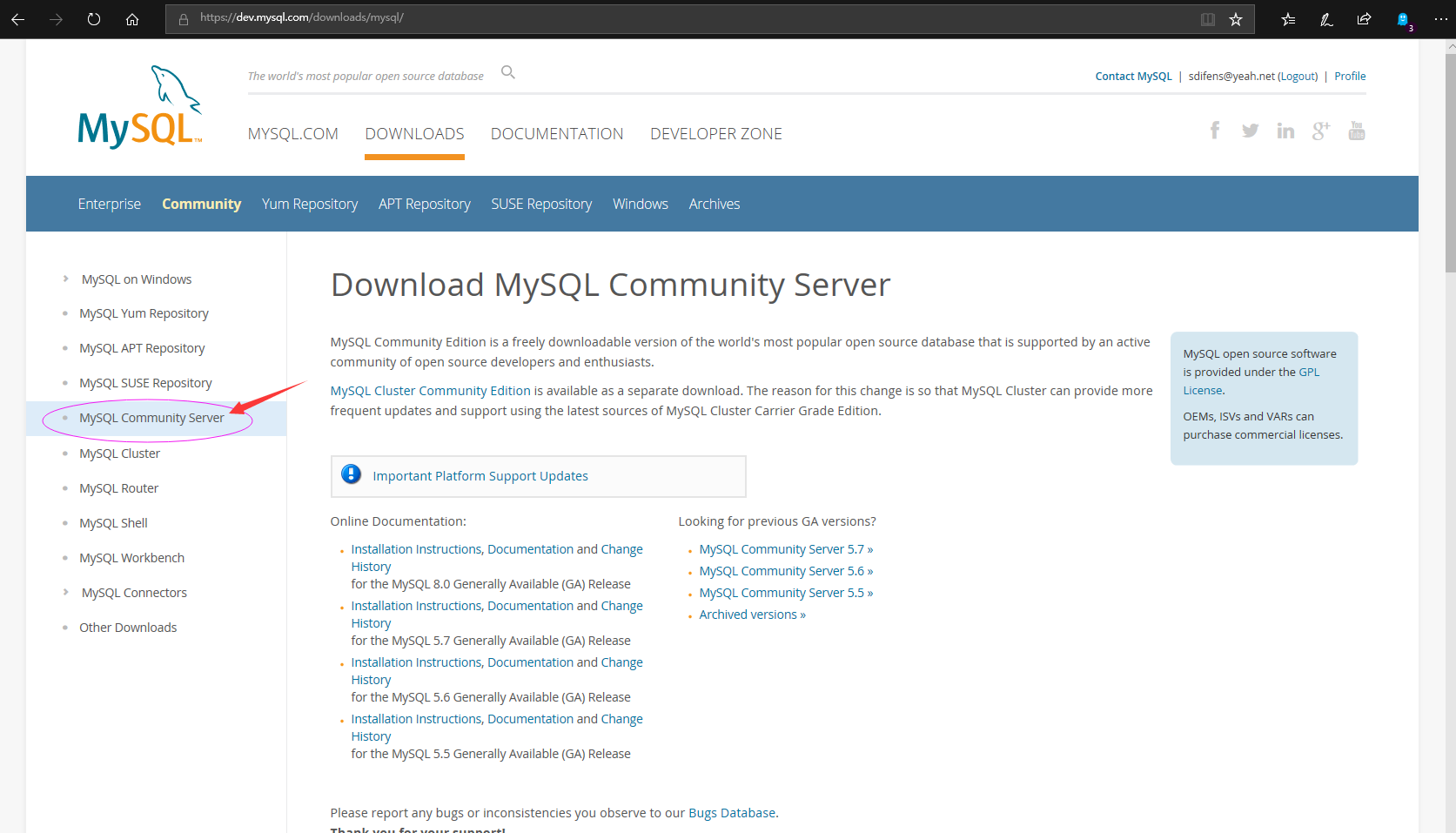Open the browser extension icon with badge
Screen dimensions: 1456x833
pyautogui.click(x=1404, y=20)
